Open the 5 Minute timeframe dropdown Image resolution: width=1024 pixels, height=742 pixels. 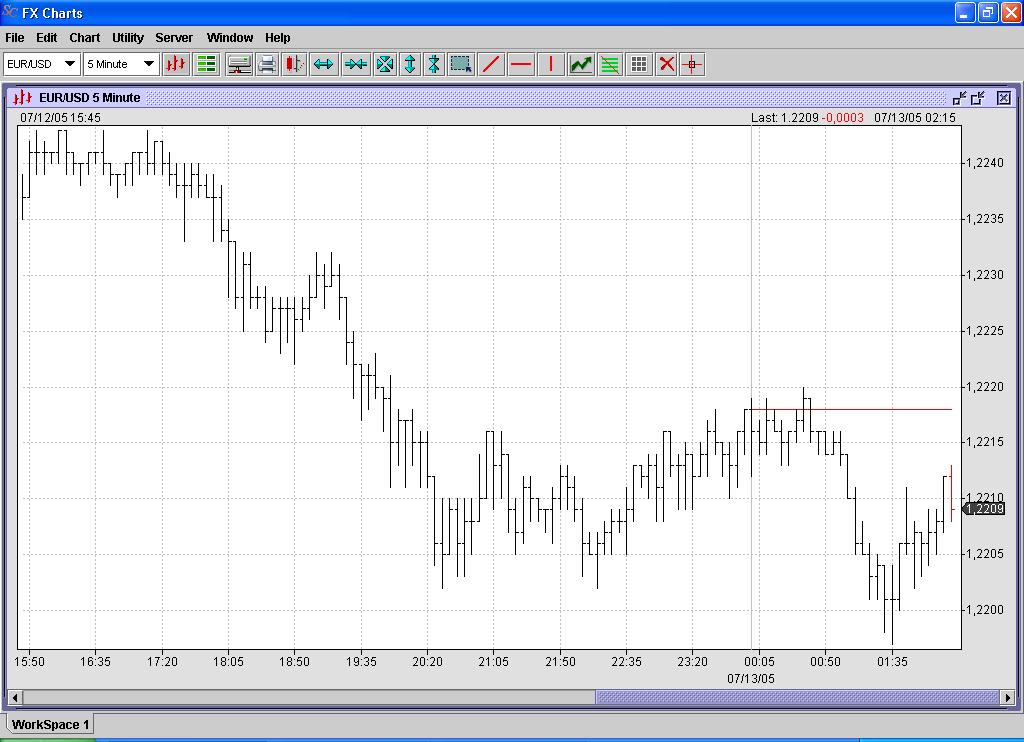point(121,64)
